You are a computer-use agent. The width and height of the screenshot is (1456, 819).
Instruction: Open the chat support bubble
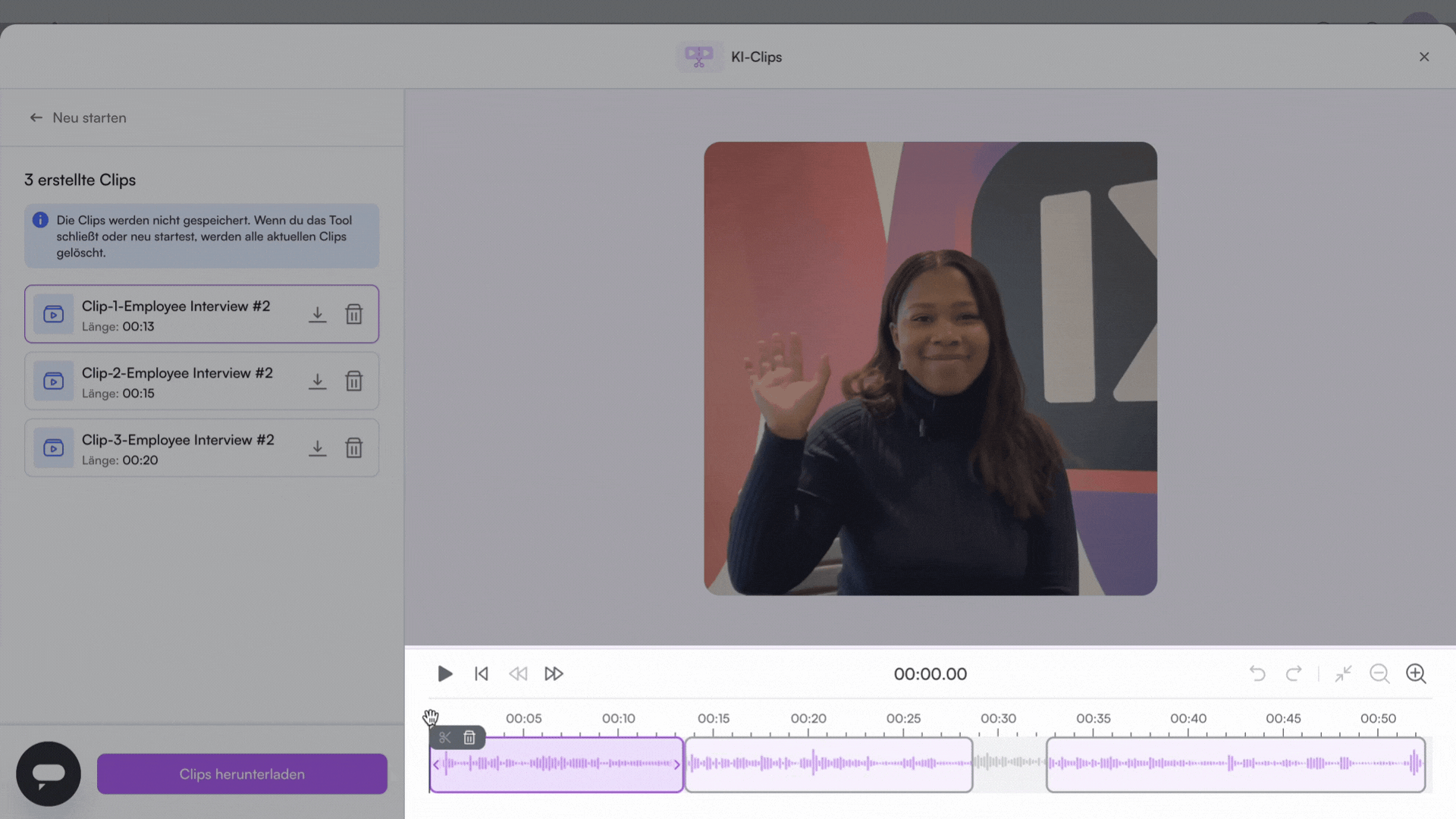click(49, 773)
